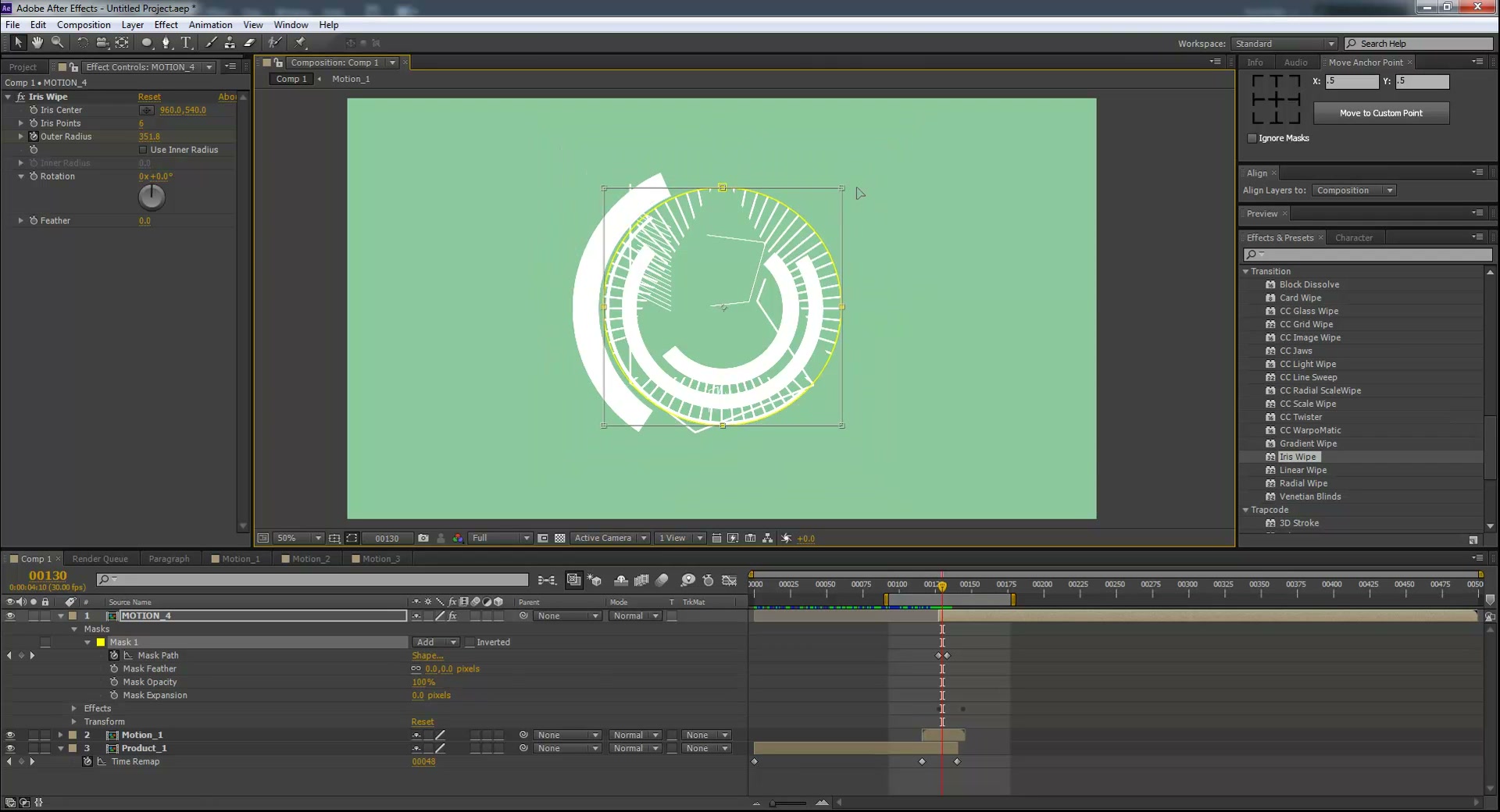
Task: Select the Puppet Pin tool
Action: (x=301, y=42)
